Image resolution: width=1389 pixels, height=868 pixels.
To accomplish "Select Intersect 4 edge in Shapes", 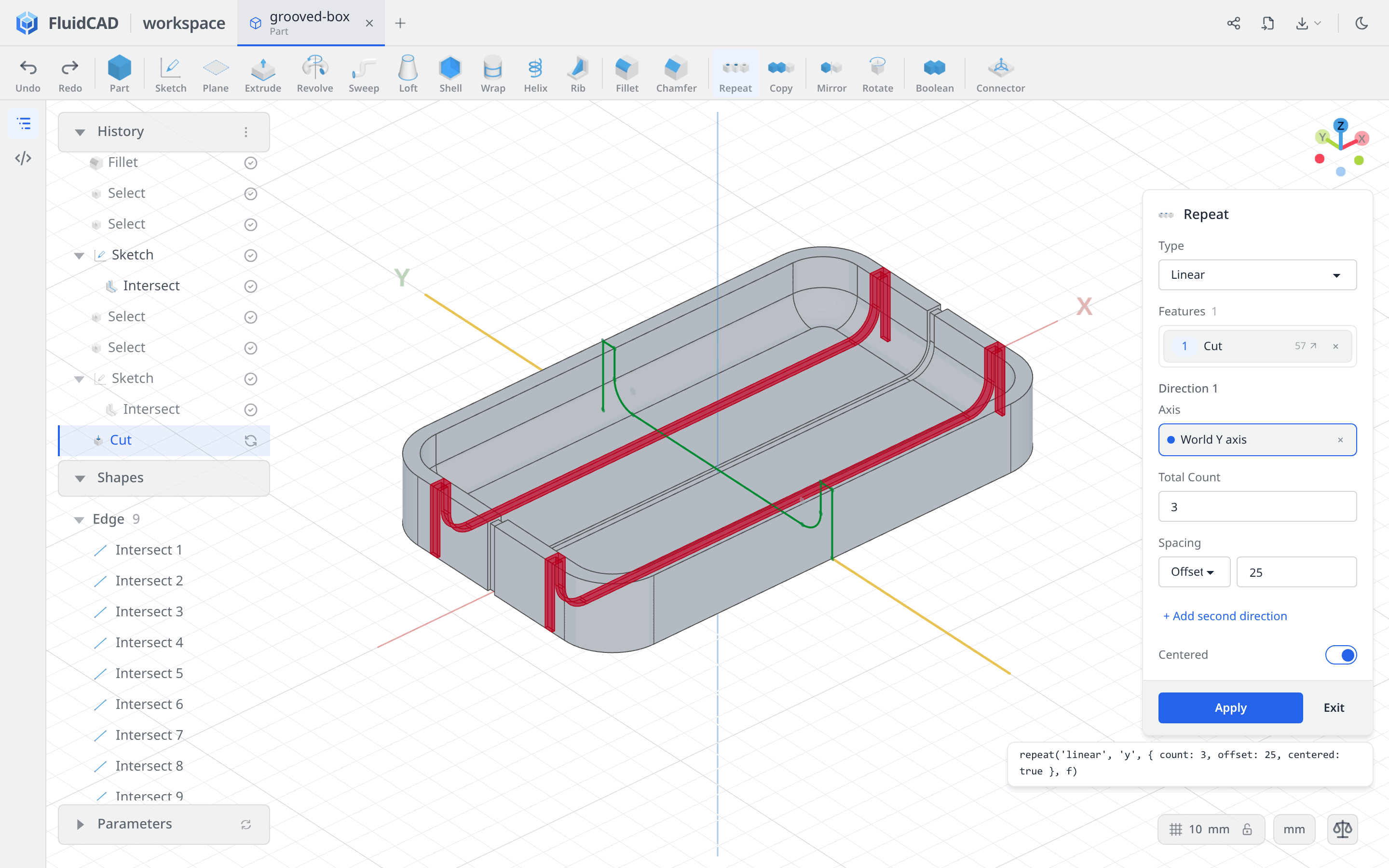I will click(x=149, y=642).
